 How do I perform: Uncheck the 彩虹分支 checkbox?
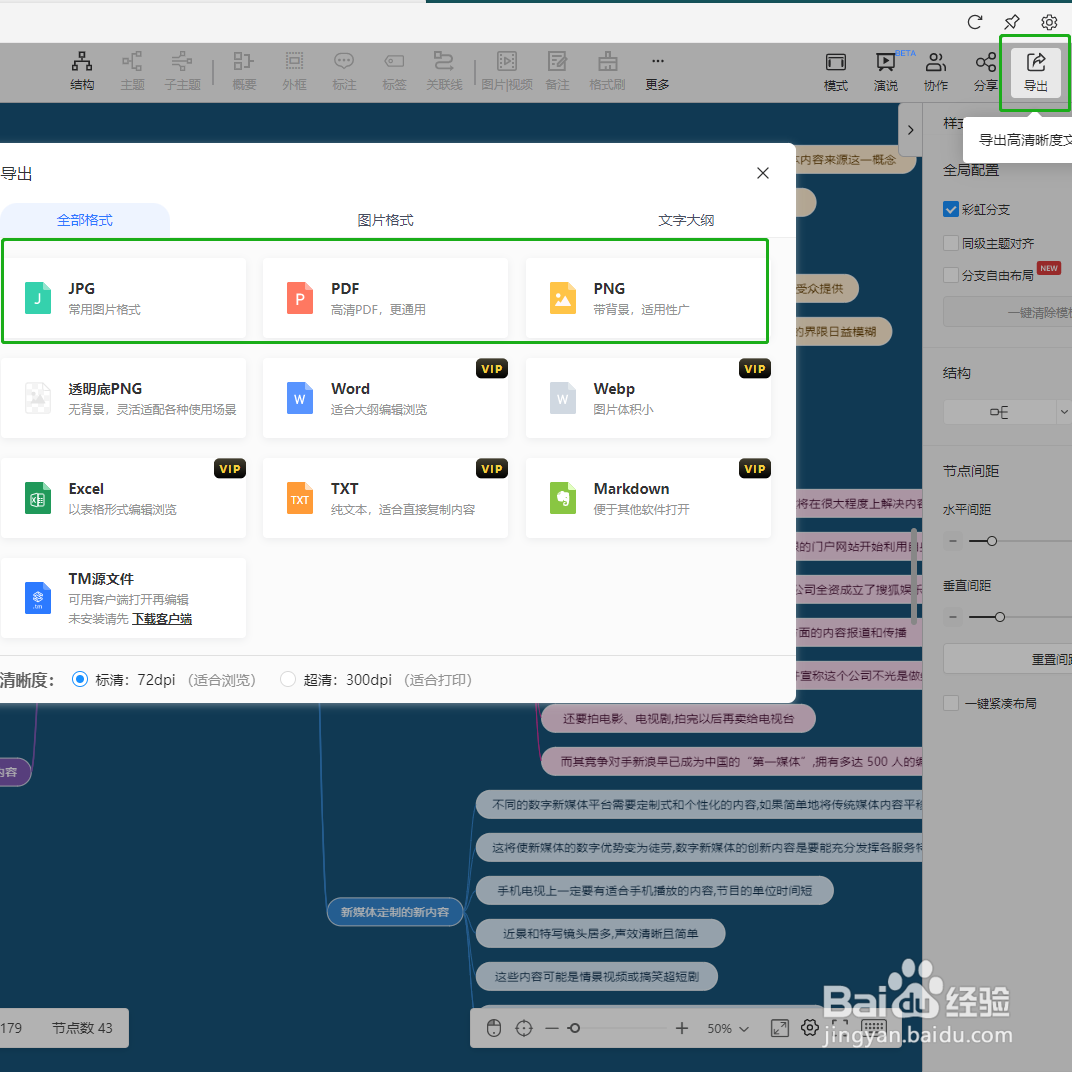click(x=950, y=209)
